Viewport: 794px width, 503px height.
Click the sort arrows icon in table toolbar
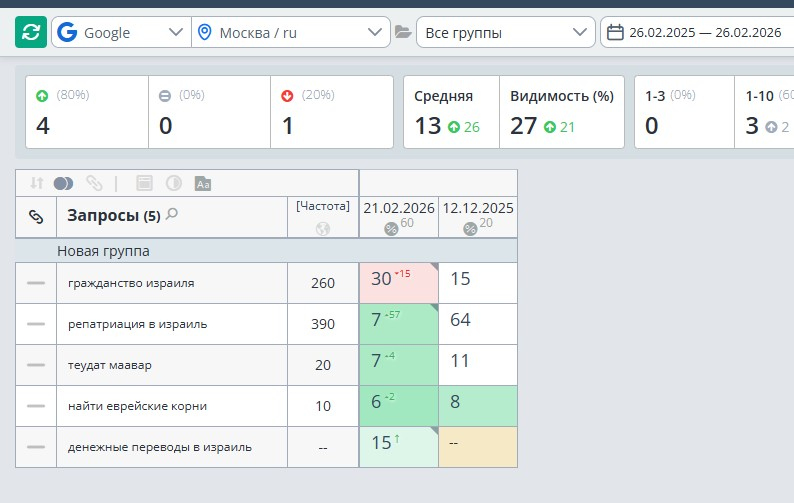(x=36, y=183)
